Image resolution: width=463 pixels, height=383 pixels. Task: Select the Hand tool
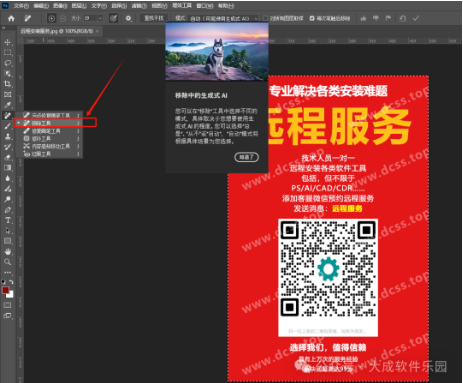(x=8, y=251)
